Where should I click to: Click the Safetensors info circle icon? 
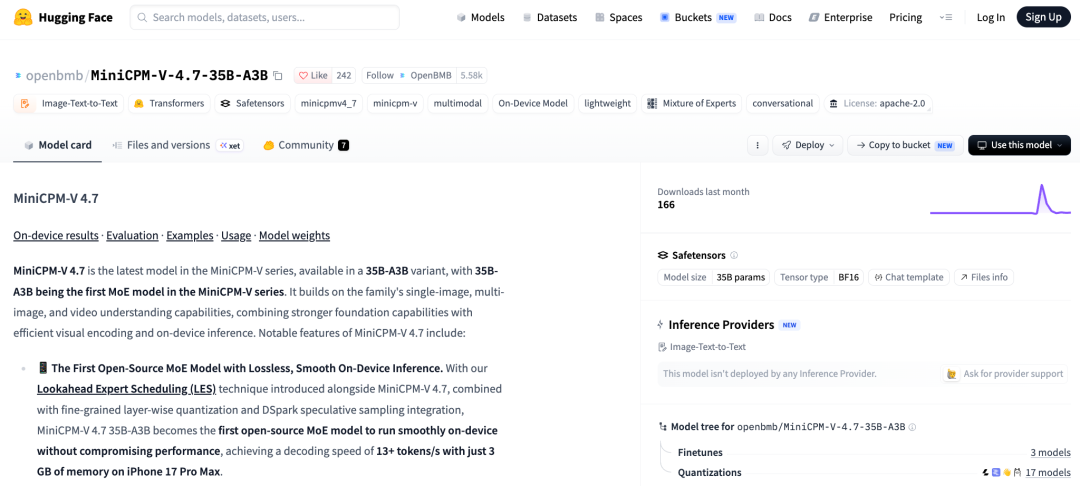click(x=734, y=255)
